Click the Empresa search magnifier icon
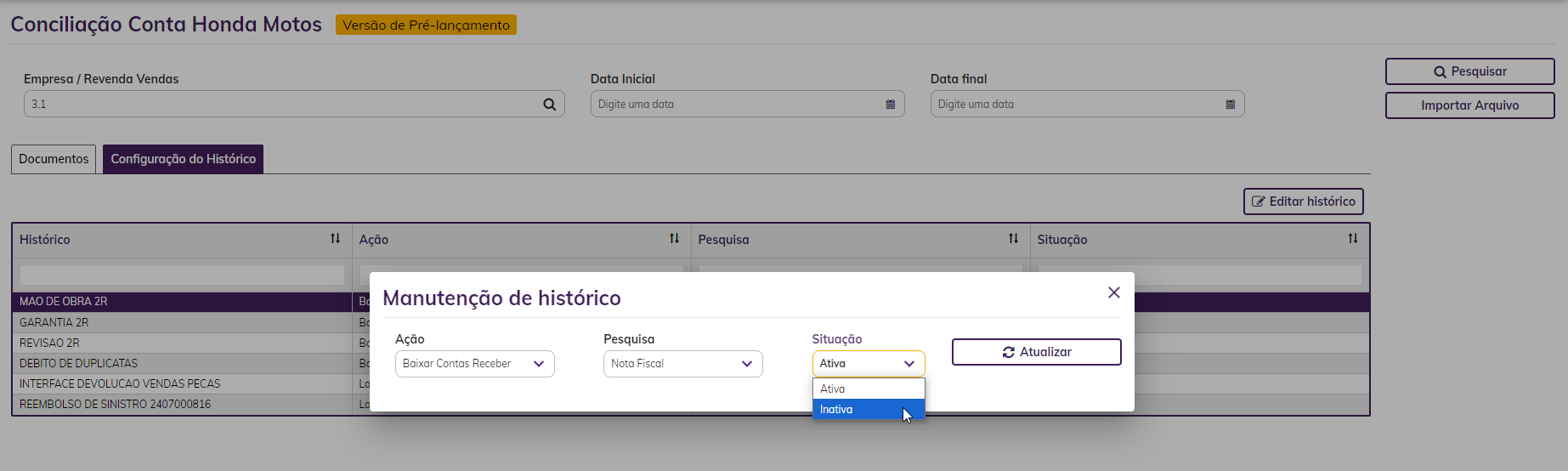 click(549, 105)
